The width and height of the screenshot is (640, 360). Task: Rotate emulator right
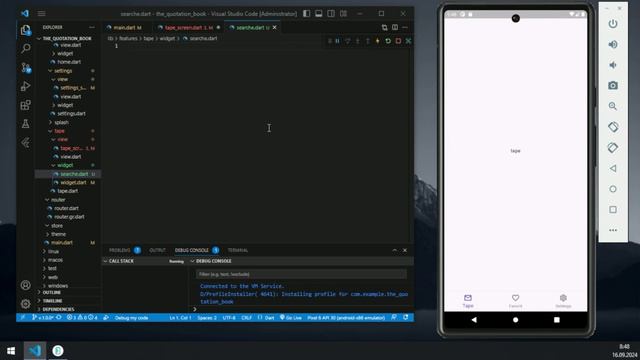(x=613, y=147)
